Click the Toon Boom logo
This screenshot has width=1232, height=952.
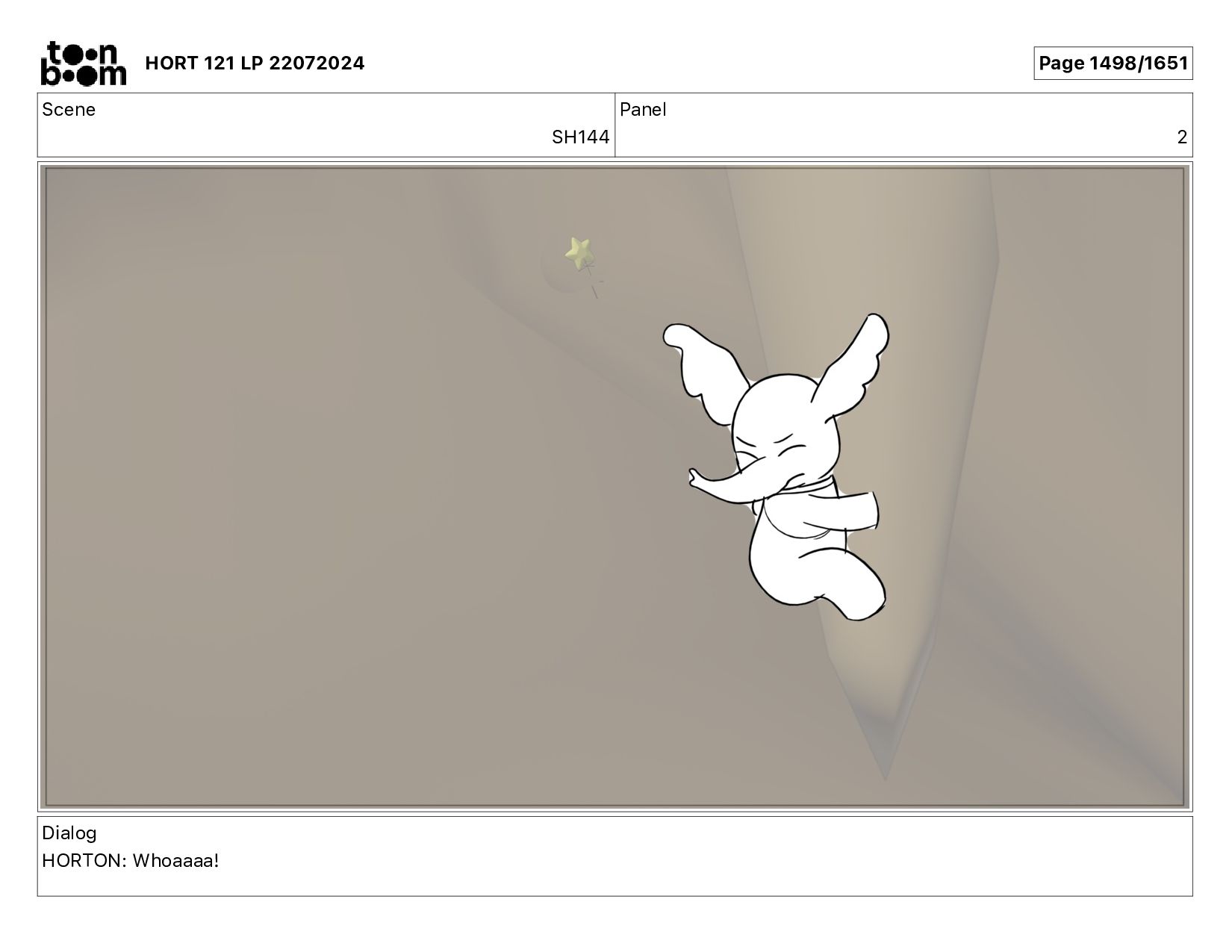pos(83,63)
